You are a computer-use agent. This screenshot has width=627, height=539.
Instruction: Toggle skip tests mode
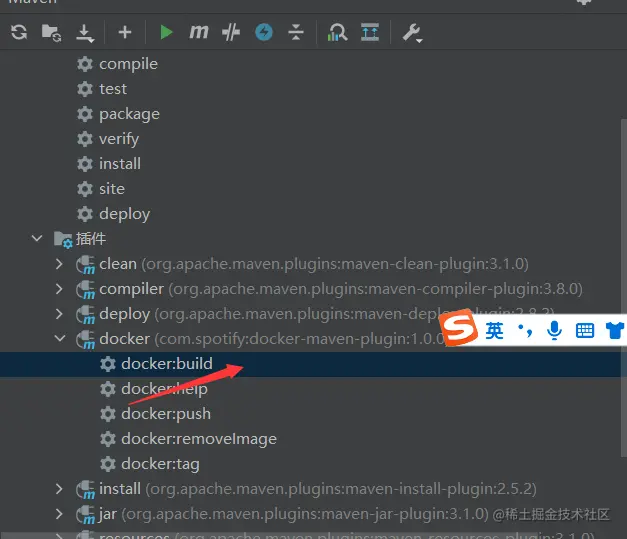[x=231, y=32]
